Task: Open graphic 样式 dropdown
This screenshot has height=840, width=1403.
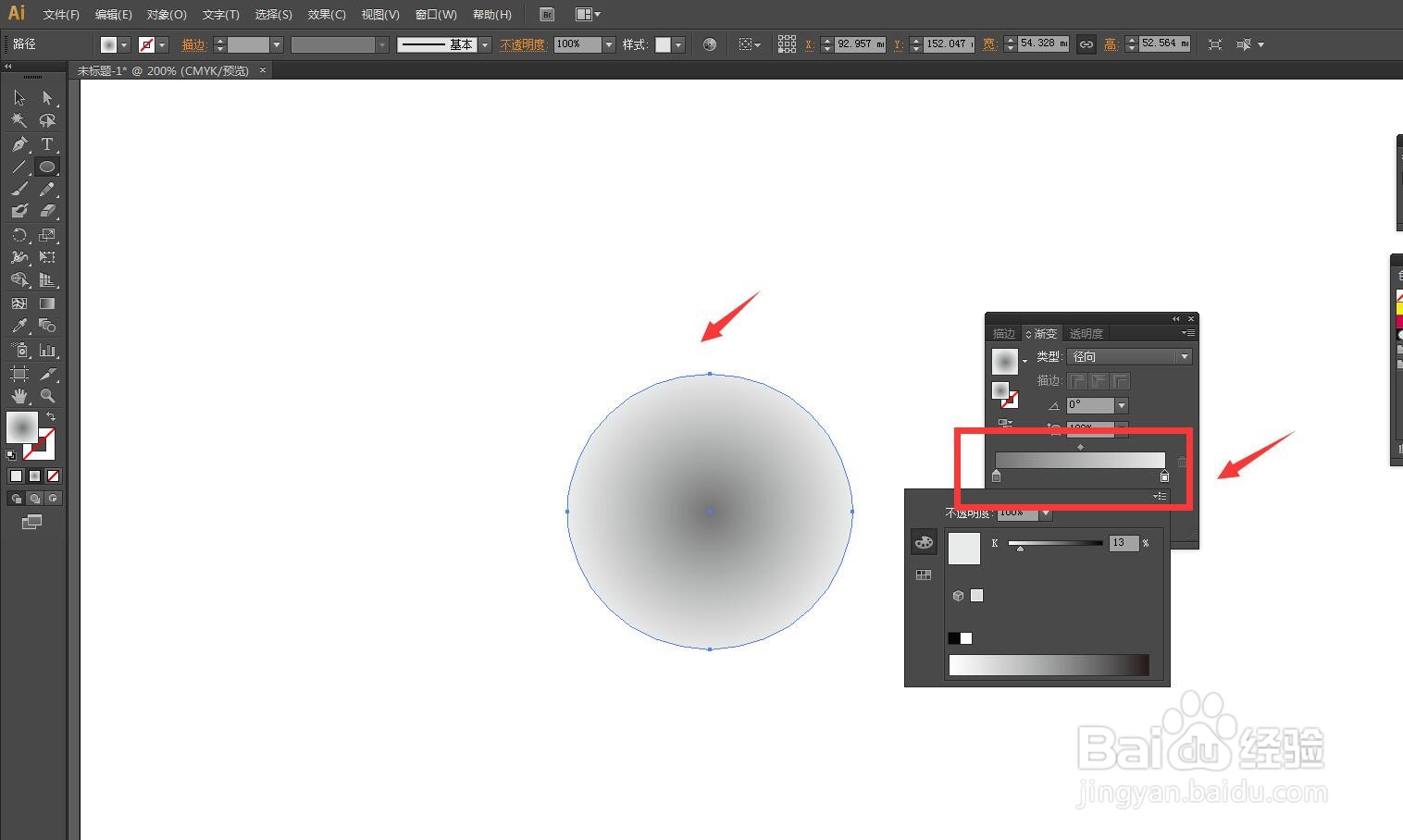Action: tap(678, 44)
